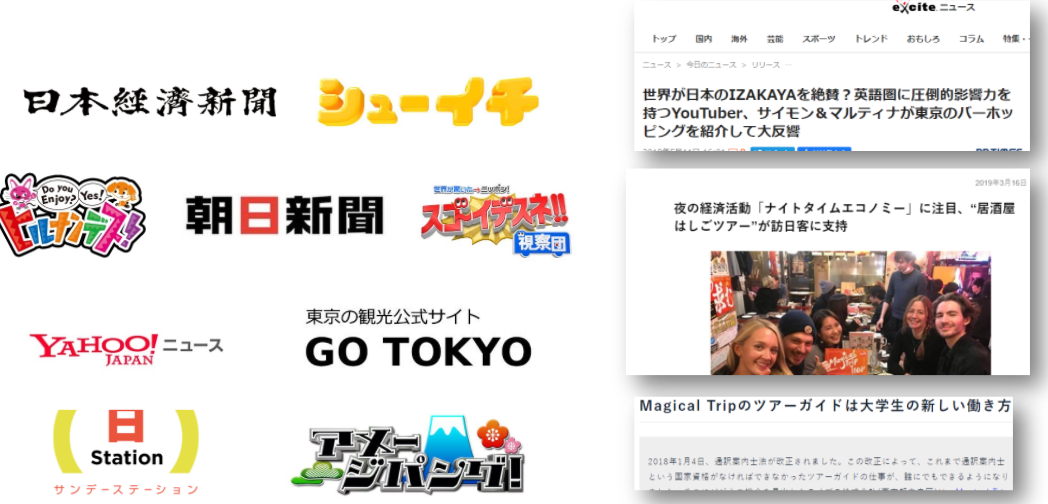The height and width of the screenshot is (504, 1048).
Task: Select the コラム tab
Action: pyautogui.click(x=971, y=39)
